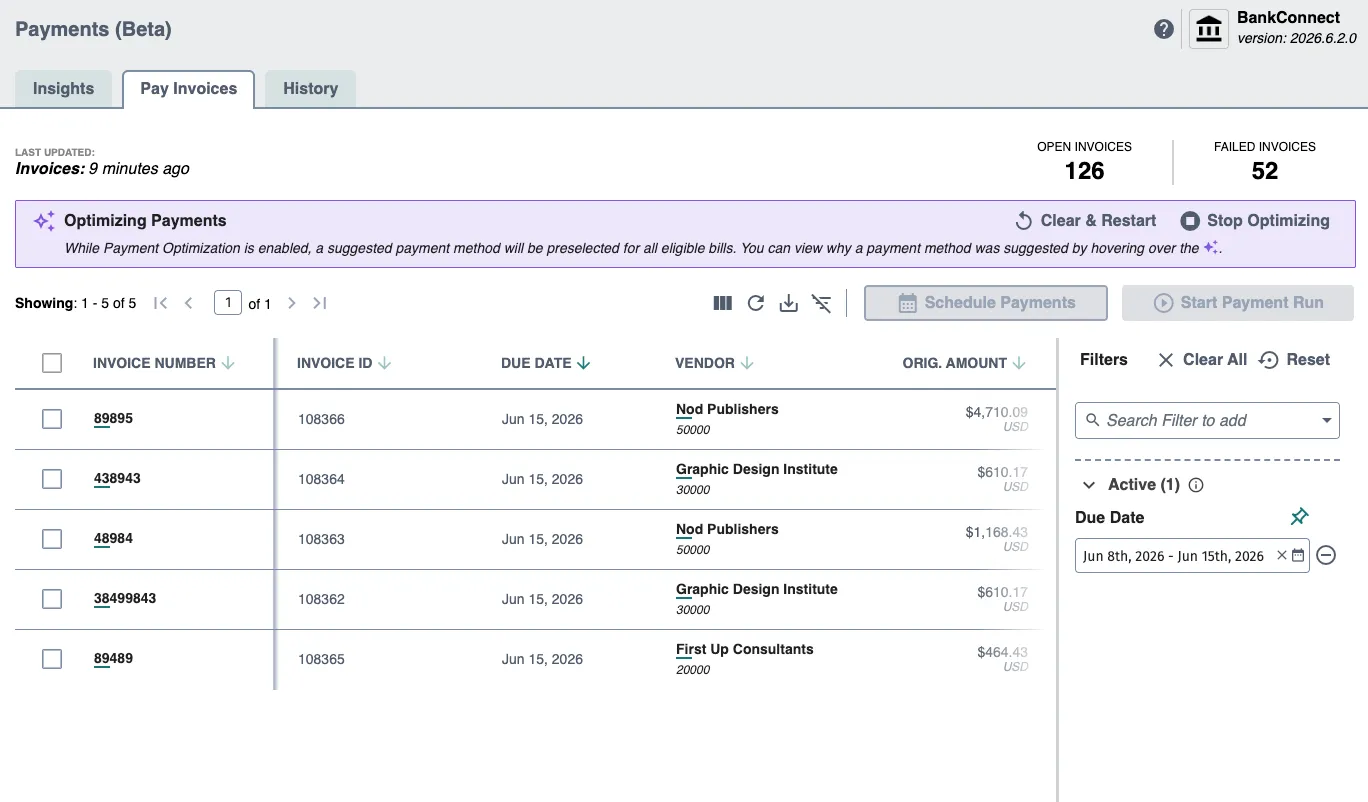Open the due date calendar picker

tap(1298, 555)
